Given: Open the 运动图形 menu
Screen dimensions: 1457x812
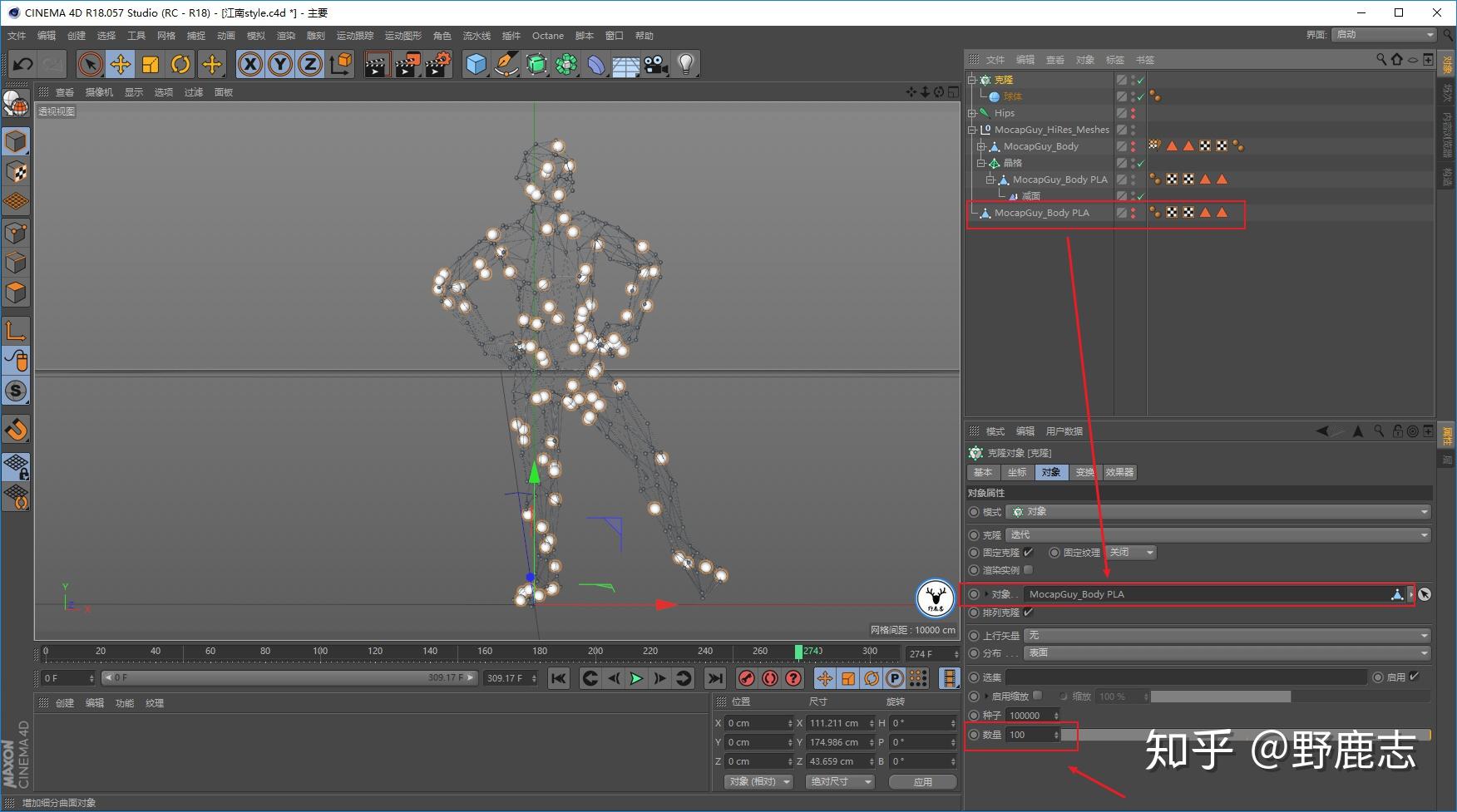Looking at the screenshot, I should pos(403,36).
